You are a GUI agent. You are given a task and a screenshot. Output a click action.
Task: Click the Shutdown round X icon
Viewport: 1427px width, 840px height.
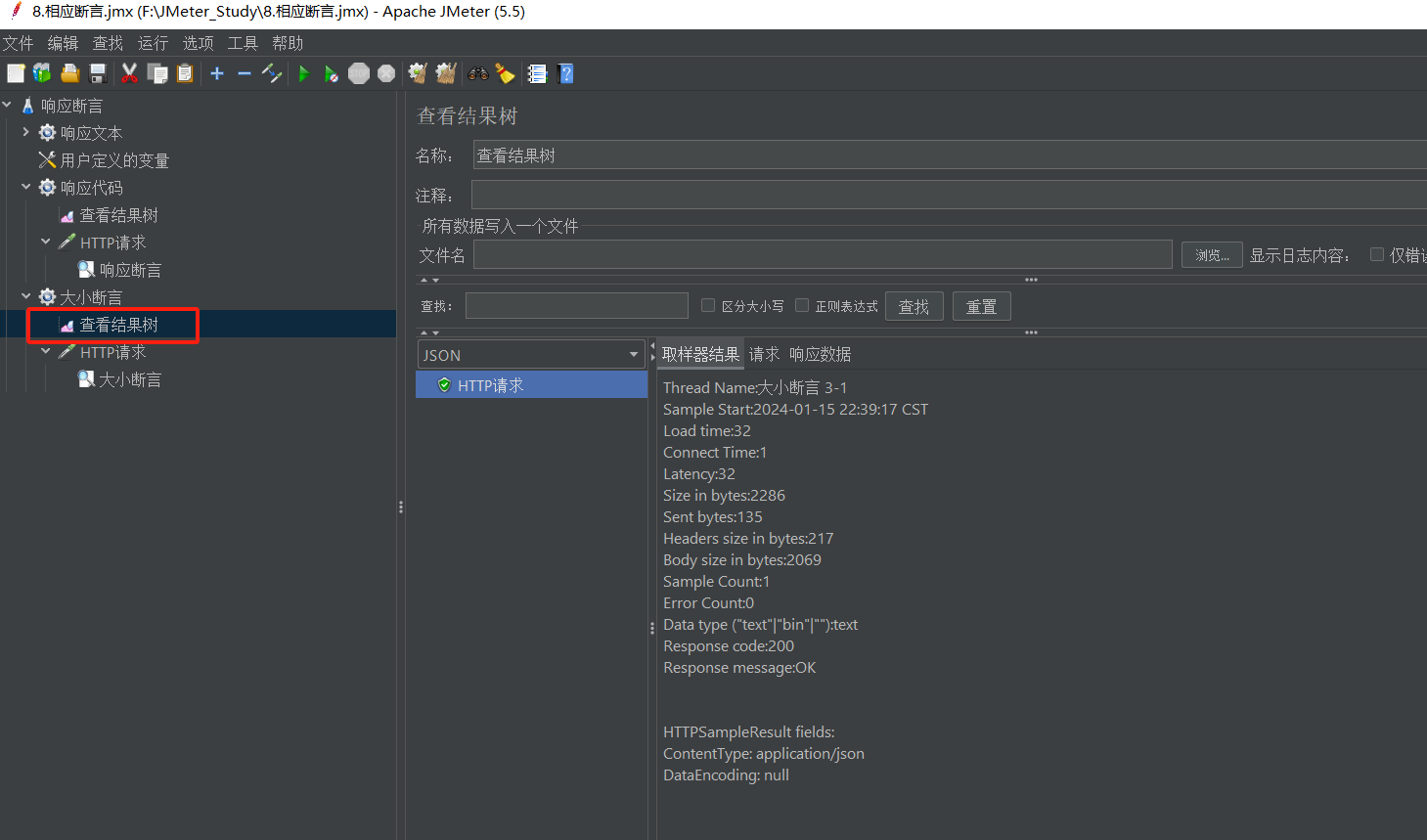(x=386, y=73)
